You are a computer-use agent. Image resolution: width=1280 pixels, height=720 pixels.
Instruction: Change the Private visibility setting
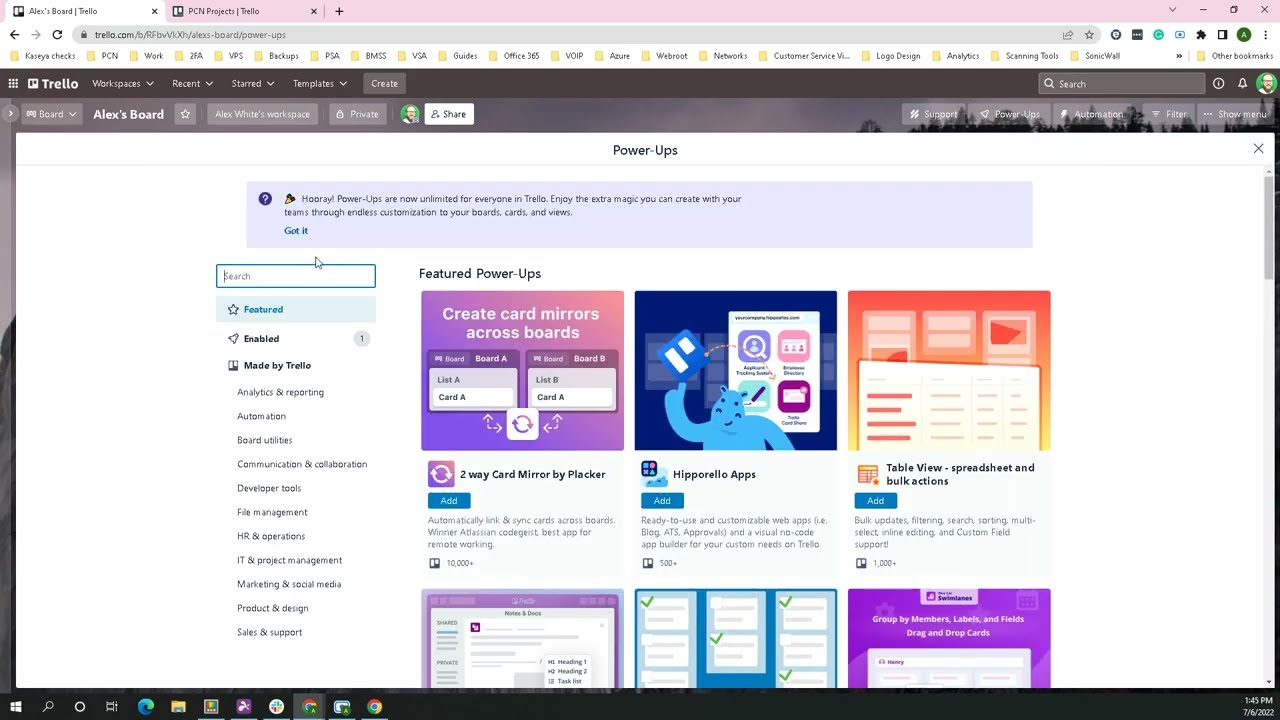pos(357,114)
